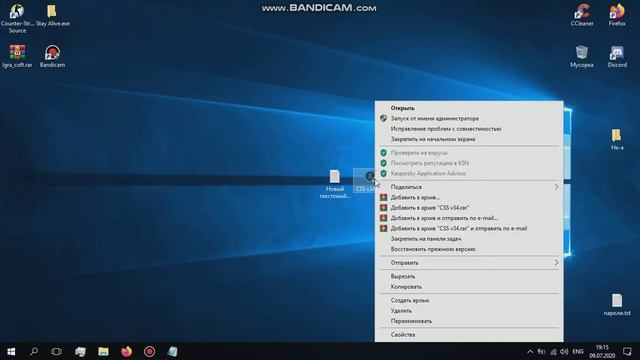Open the Bandicam record taskbar icon

point(149,351)
